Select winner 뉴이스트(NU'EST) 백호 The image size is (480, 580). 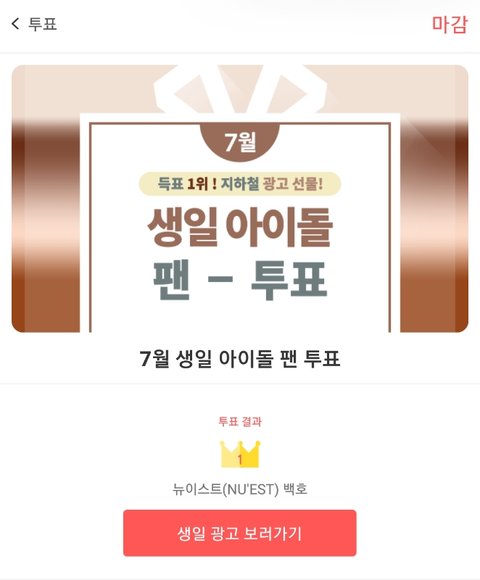240,489
